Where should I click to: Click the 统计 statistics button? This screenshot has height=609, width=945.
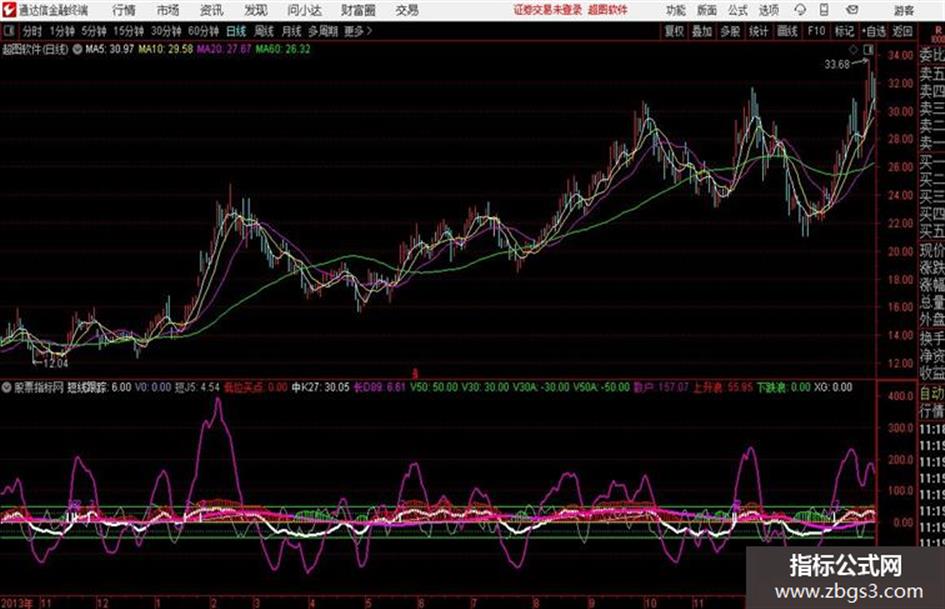pos(759,31)
